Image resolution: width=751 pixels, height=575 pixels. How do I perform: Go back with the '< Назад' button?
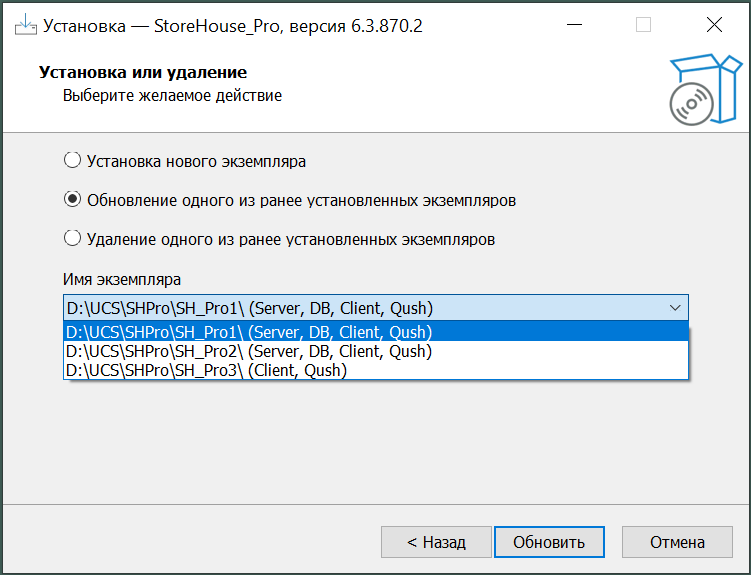436,542
